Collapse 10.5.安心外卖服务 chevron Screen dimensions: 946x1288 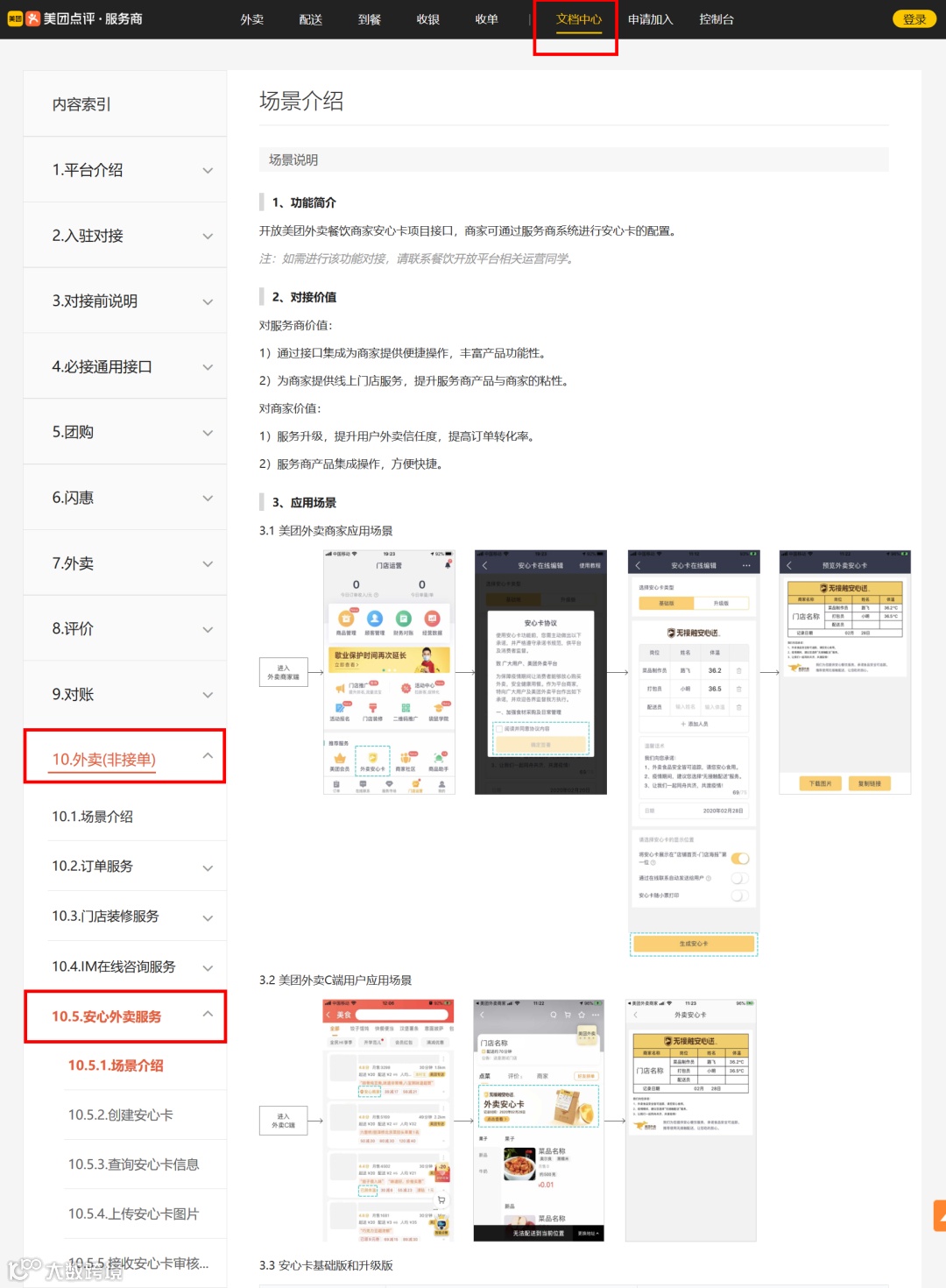[208, 1014]
